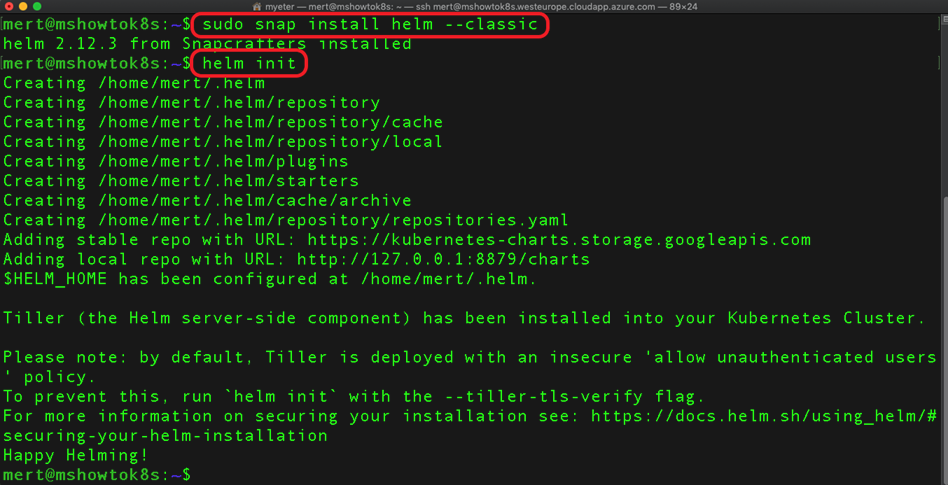
Task: Click the 'Tiller (the Helm server-side component)' line
Action: pyautogui.click(x=464, y=318)
